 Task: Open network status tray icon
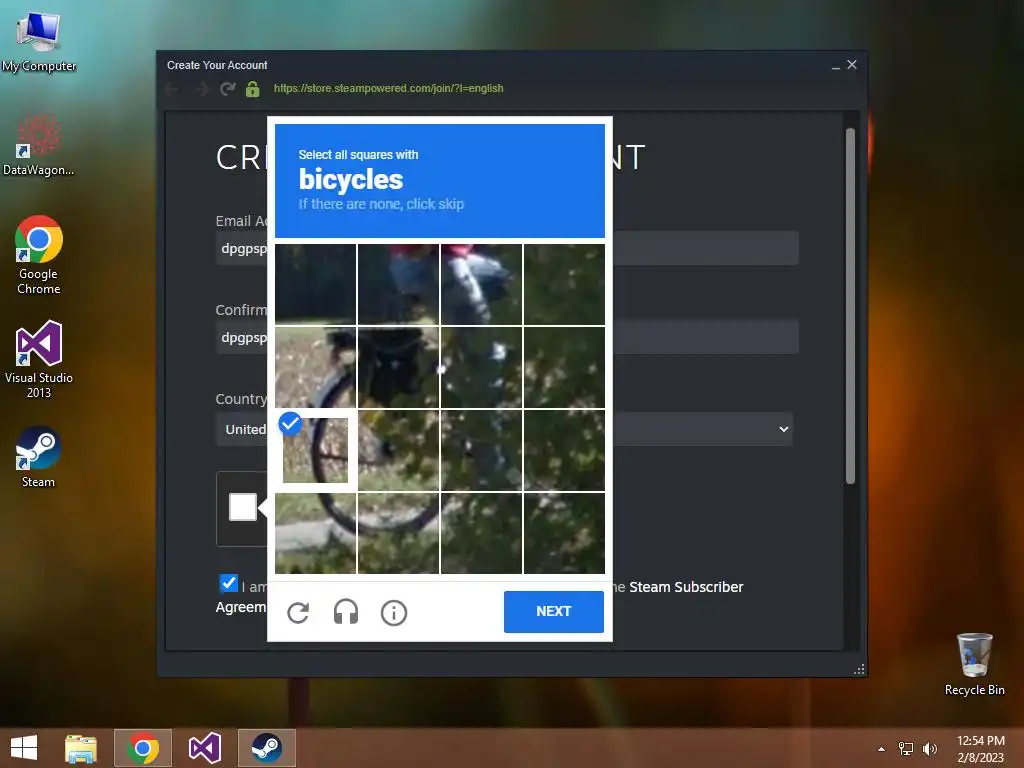point(906,749)
